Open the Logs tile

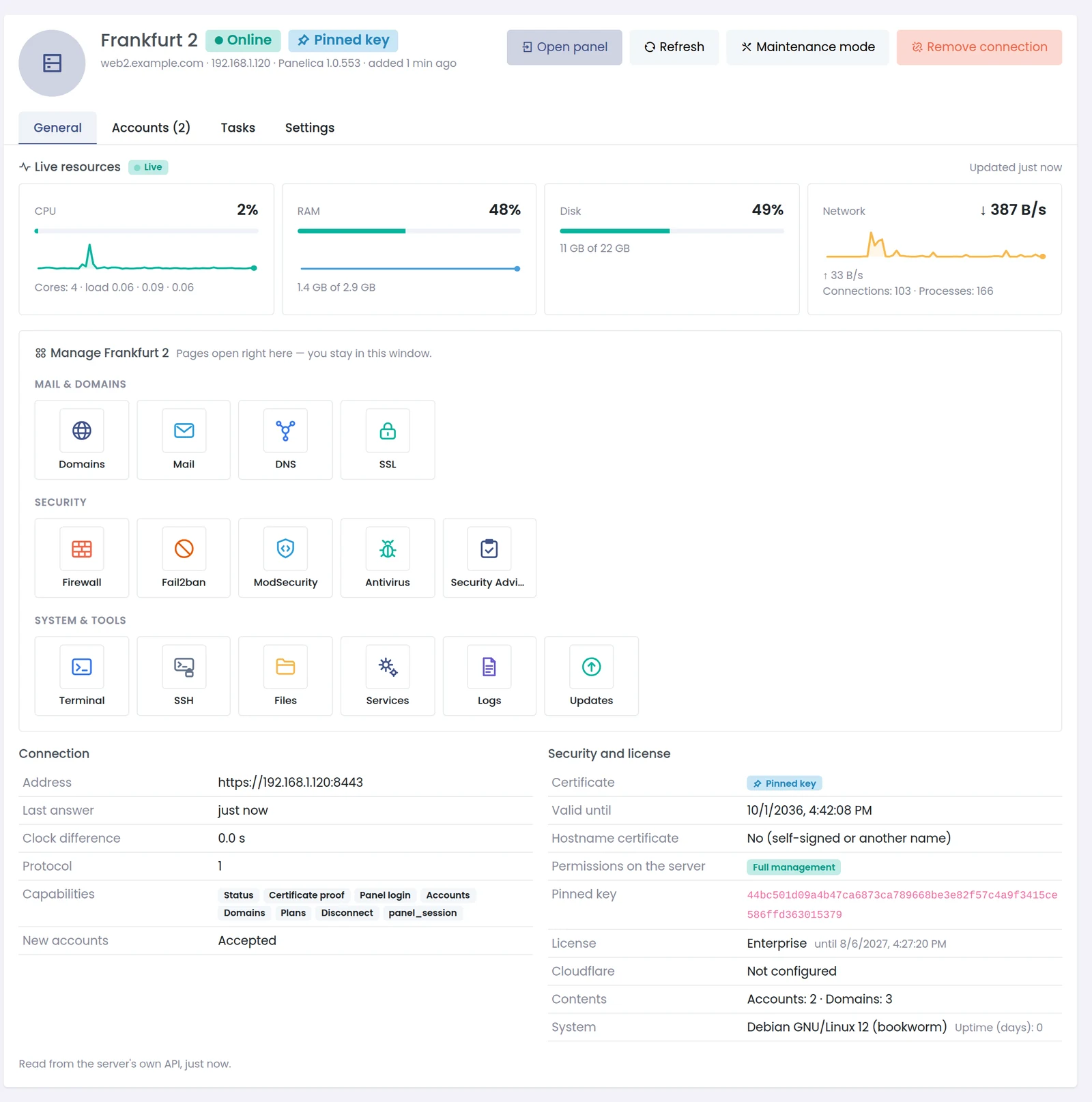pyautogui.click(x=489, y=676)
